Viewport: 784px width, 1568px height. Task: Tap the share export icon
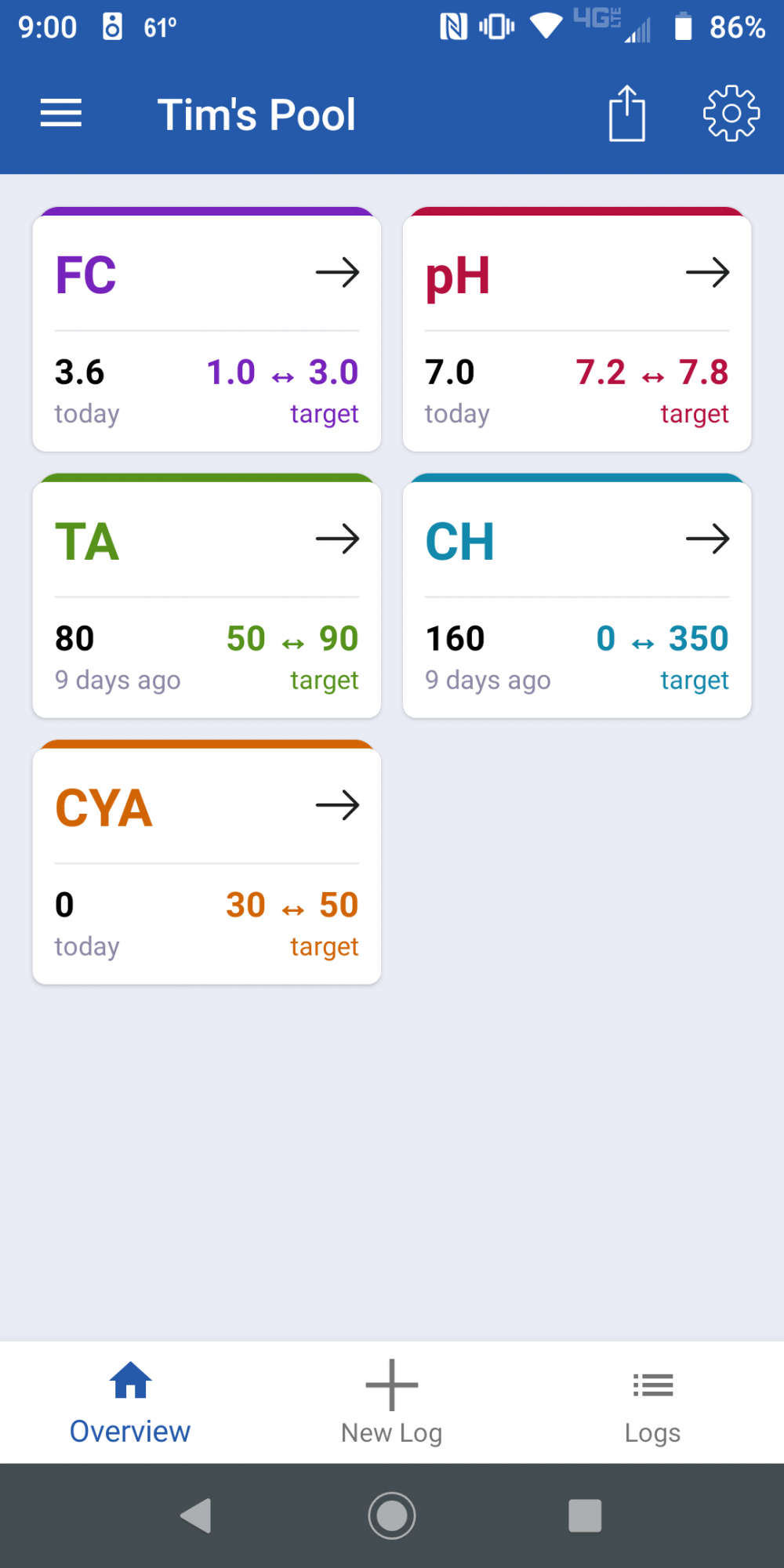pyautogui.click(x=627, y=114)
